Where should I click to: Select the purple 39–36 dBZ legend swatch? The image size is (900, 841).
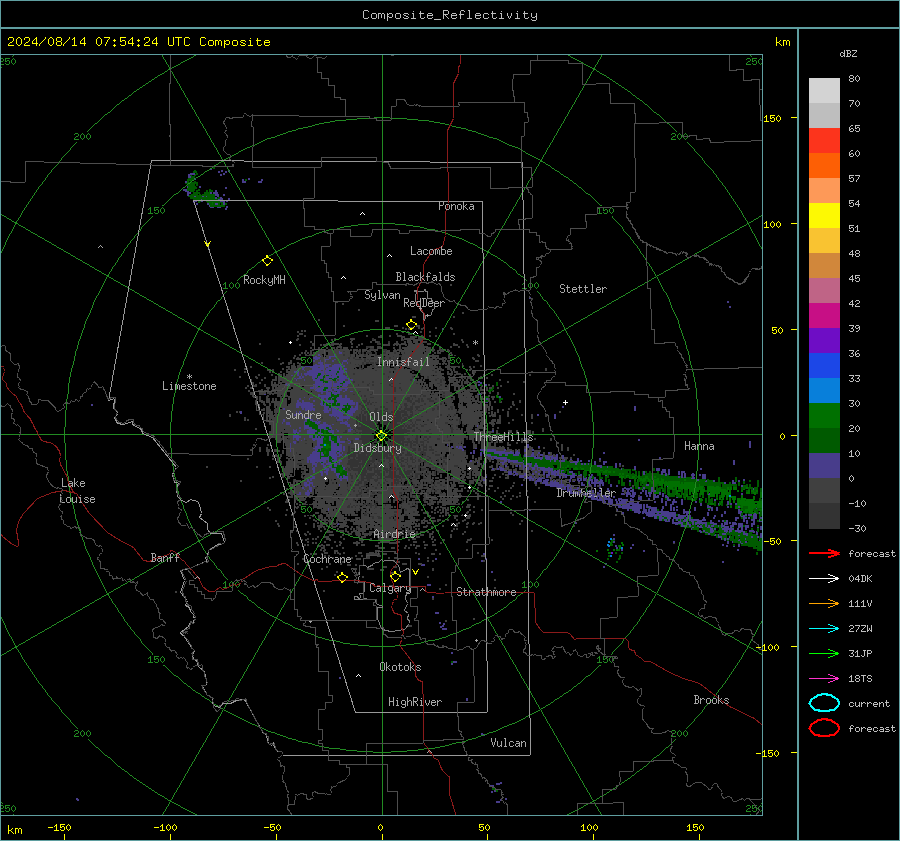824,340
